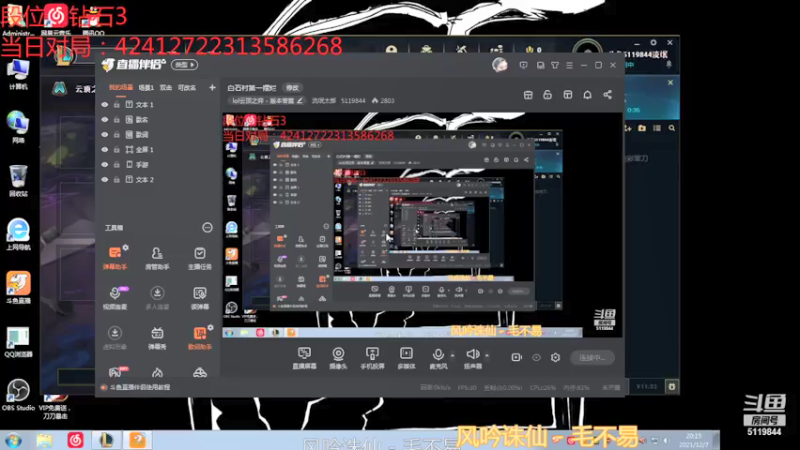This screenshot has width=800, height=450.
Task: Open Windows Start button
Action: (x=13, y=440)
